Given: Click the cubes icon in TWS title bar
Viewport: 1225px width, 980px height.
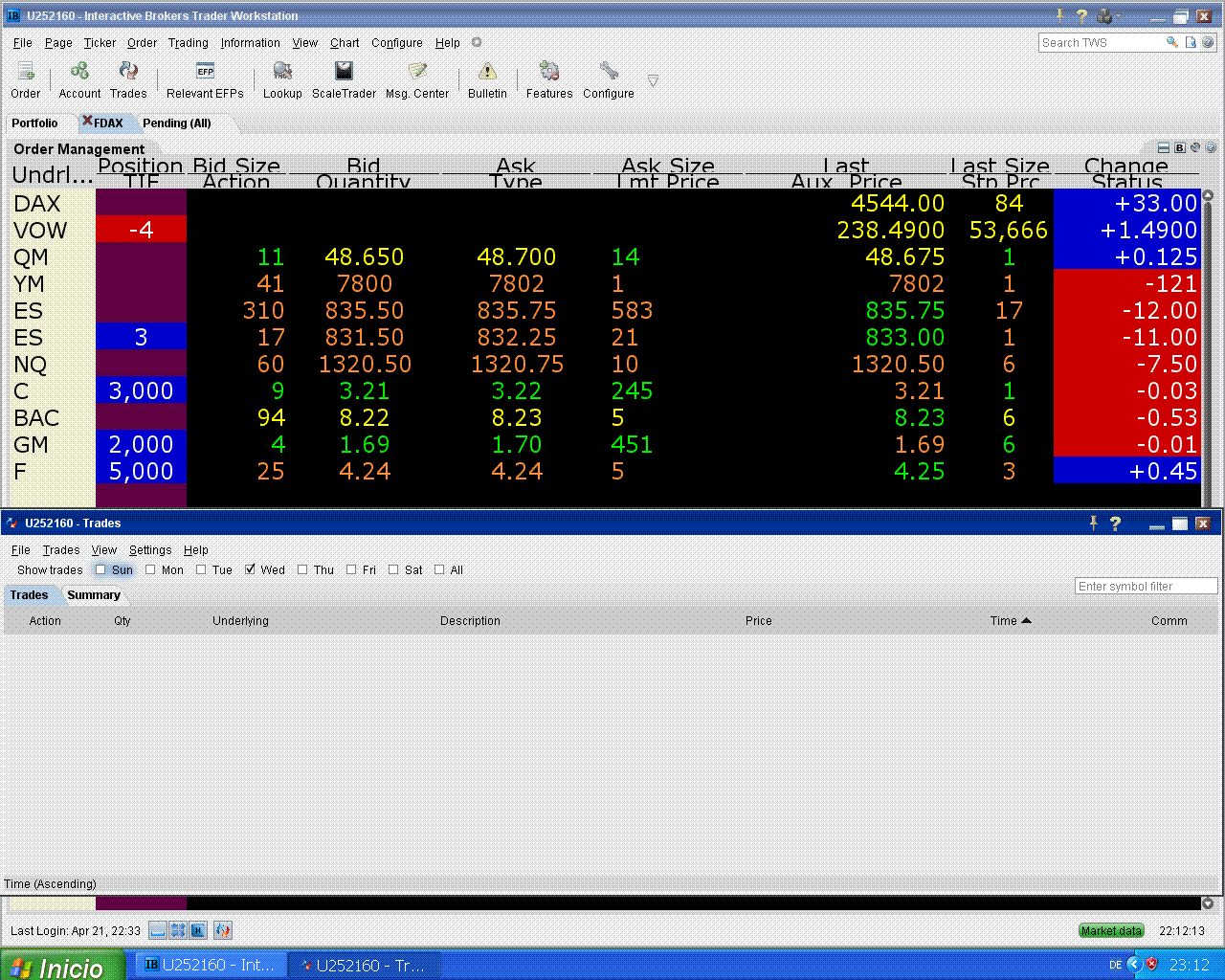Looking at the screenshot, I should [x=1104, y=15].
